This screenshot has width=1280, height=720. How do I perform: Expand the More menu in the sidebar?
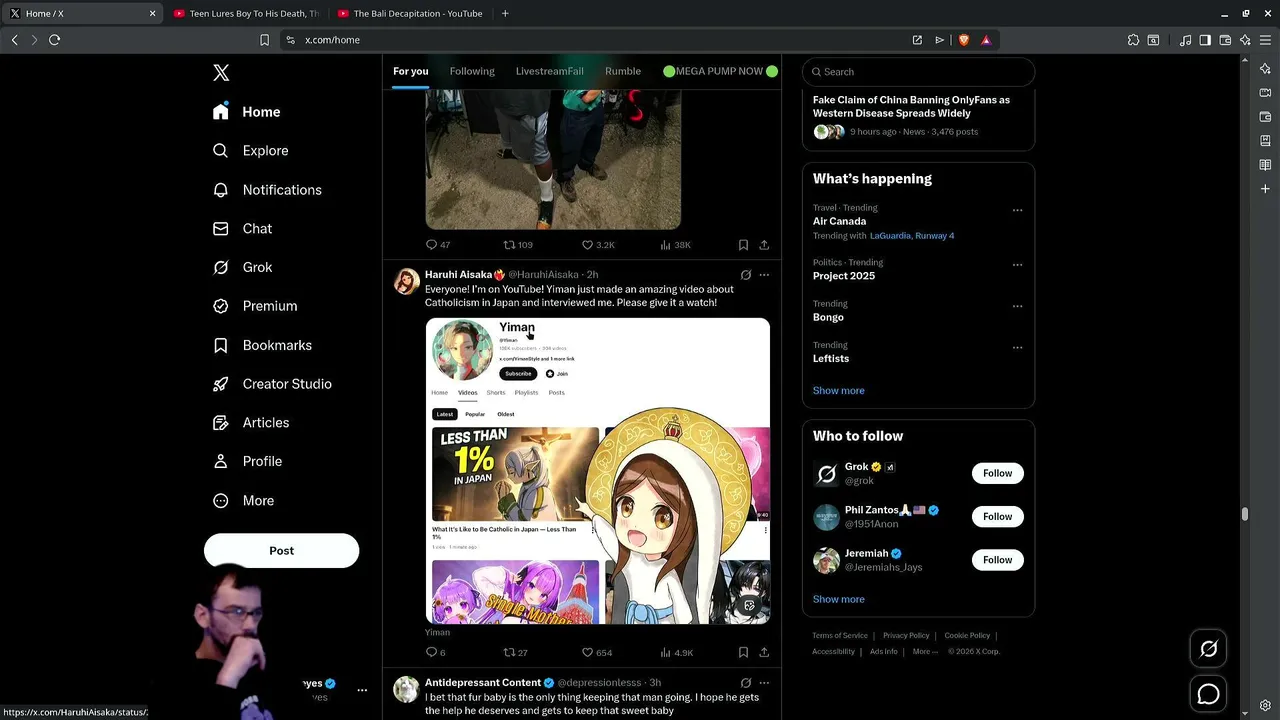point(244,501)
